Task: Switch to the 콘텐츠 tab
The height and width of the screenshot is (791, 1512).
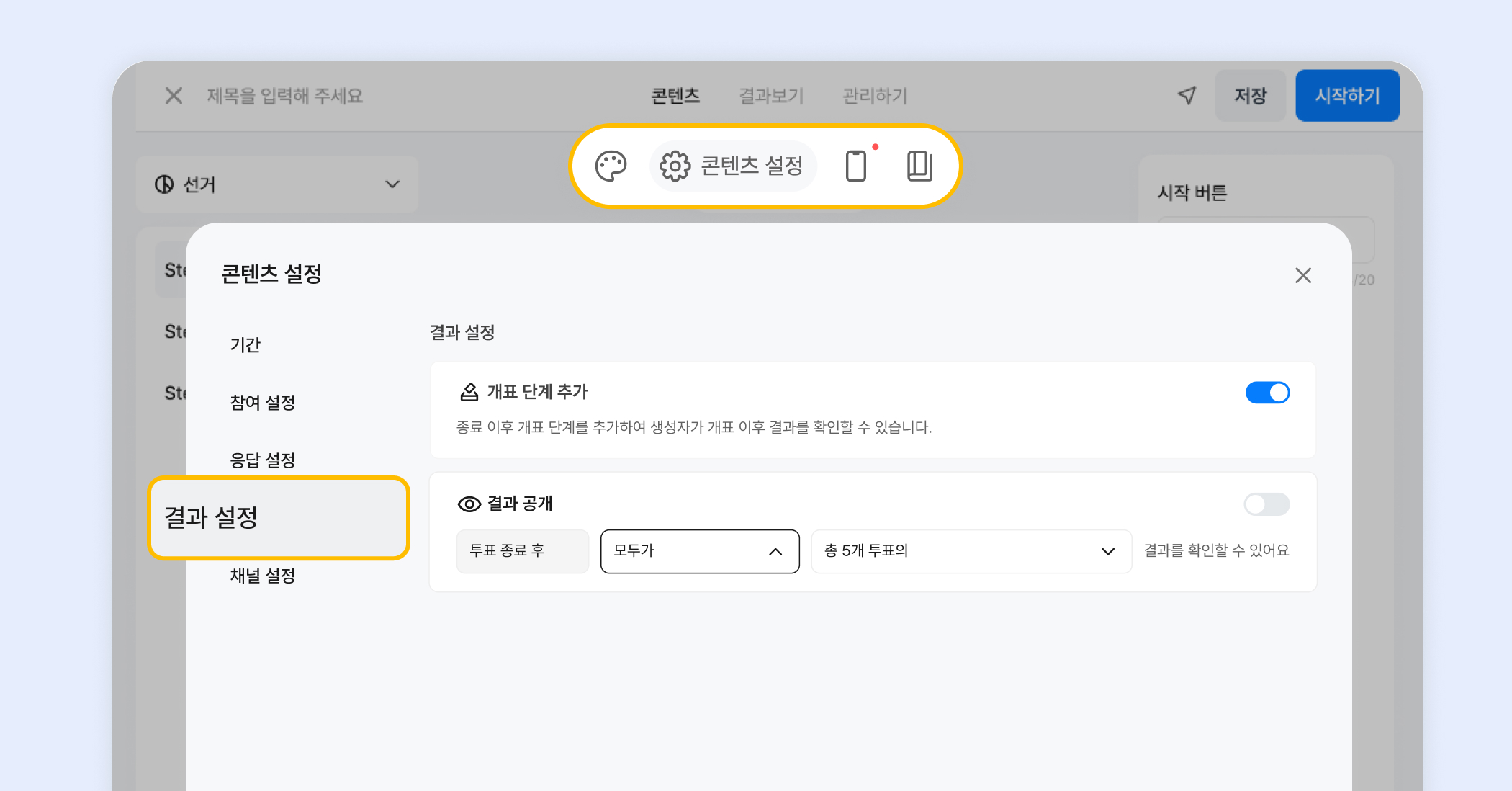Action: click(x=675, y=95)
